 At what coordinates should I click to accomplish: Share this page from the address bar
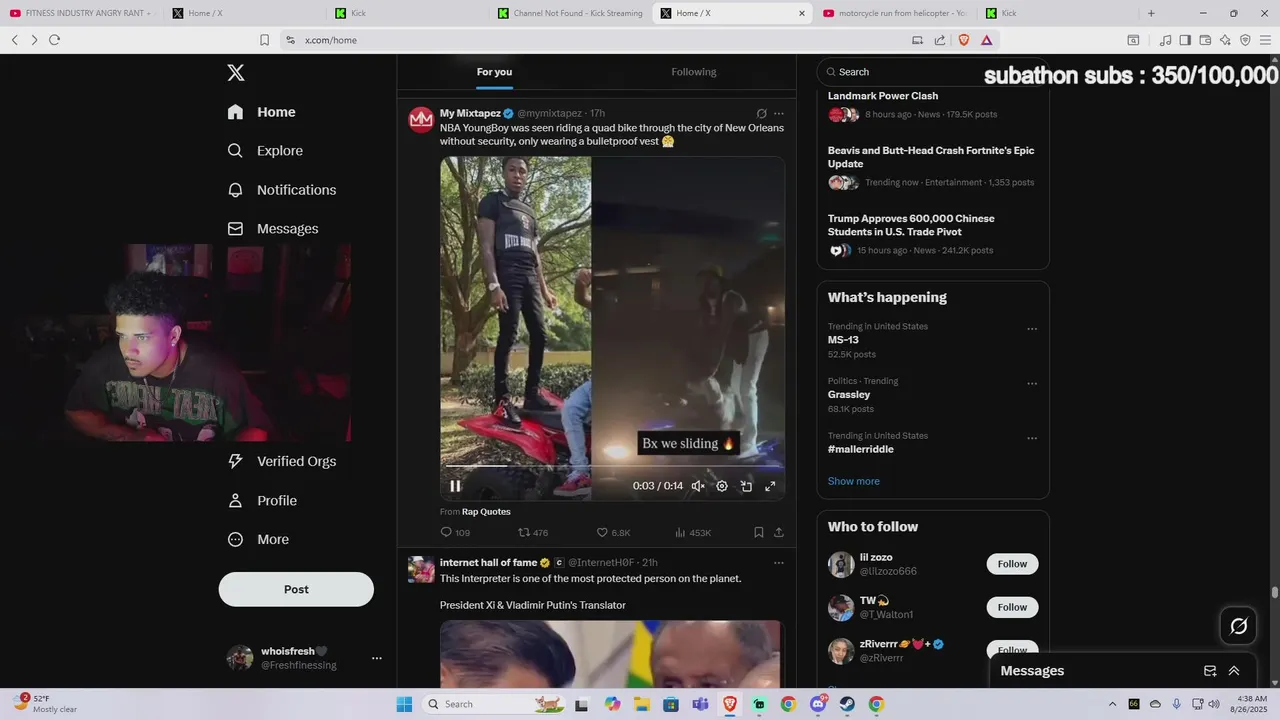point(940,40)
